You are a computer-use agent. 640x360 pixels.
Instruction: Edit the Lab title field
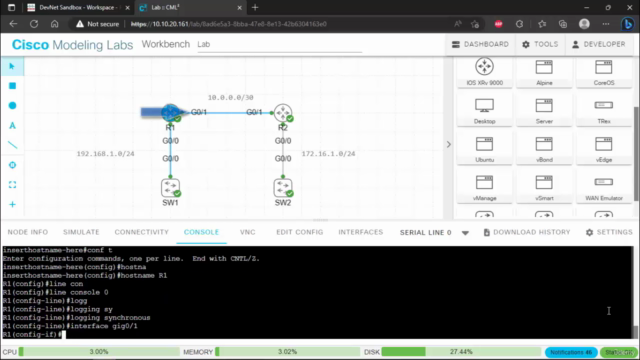pyautogui.click(x=279, y=44)
